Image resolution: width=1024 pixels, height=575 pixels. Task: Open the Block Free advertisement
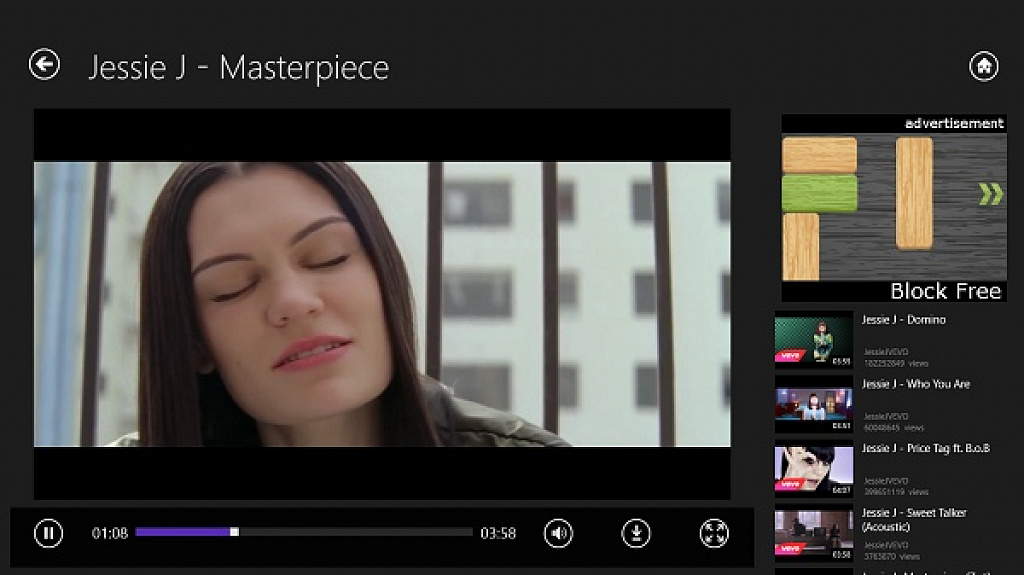[894, 208]
